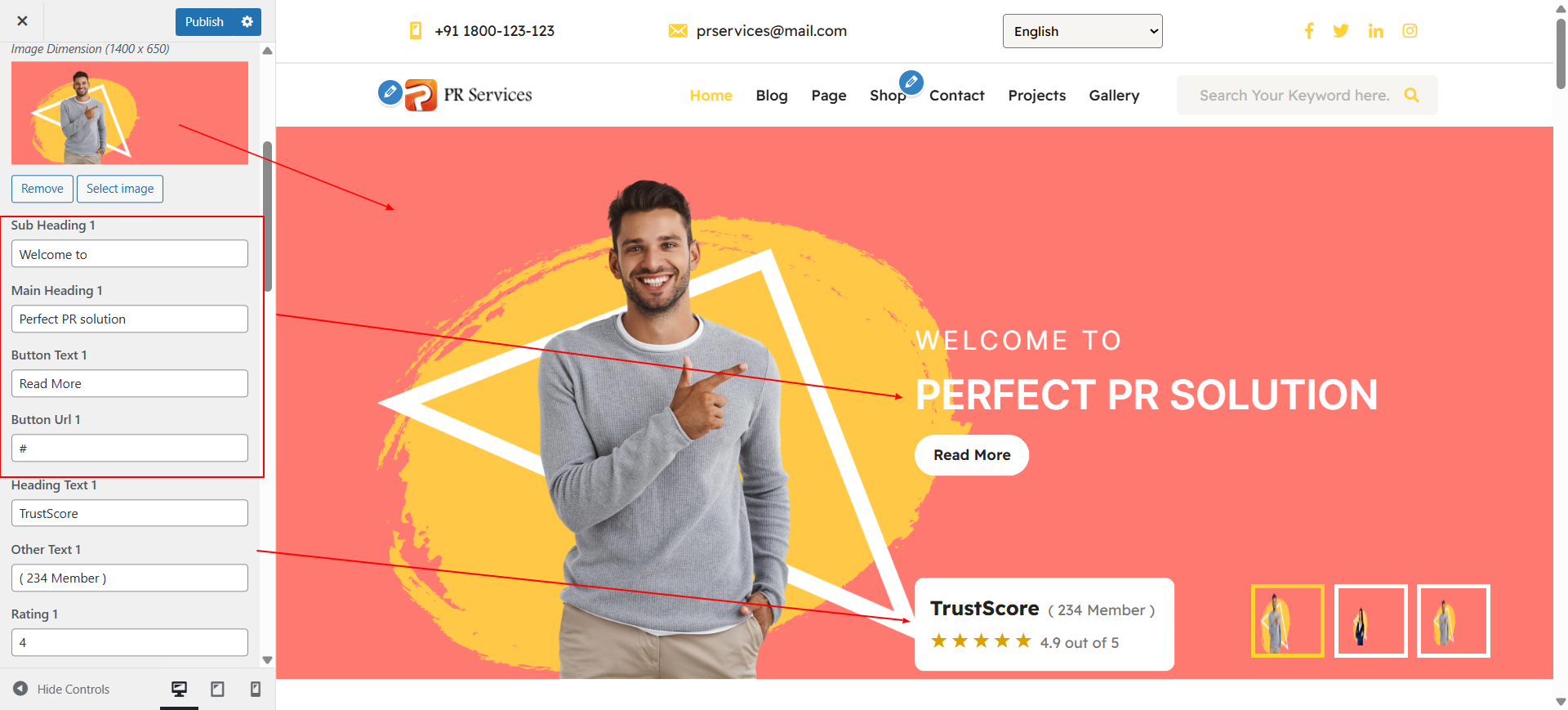Open publish settings gear icon
1568x710 pixels.
pos(247,22)
